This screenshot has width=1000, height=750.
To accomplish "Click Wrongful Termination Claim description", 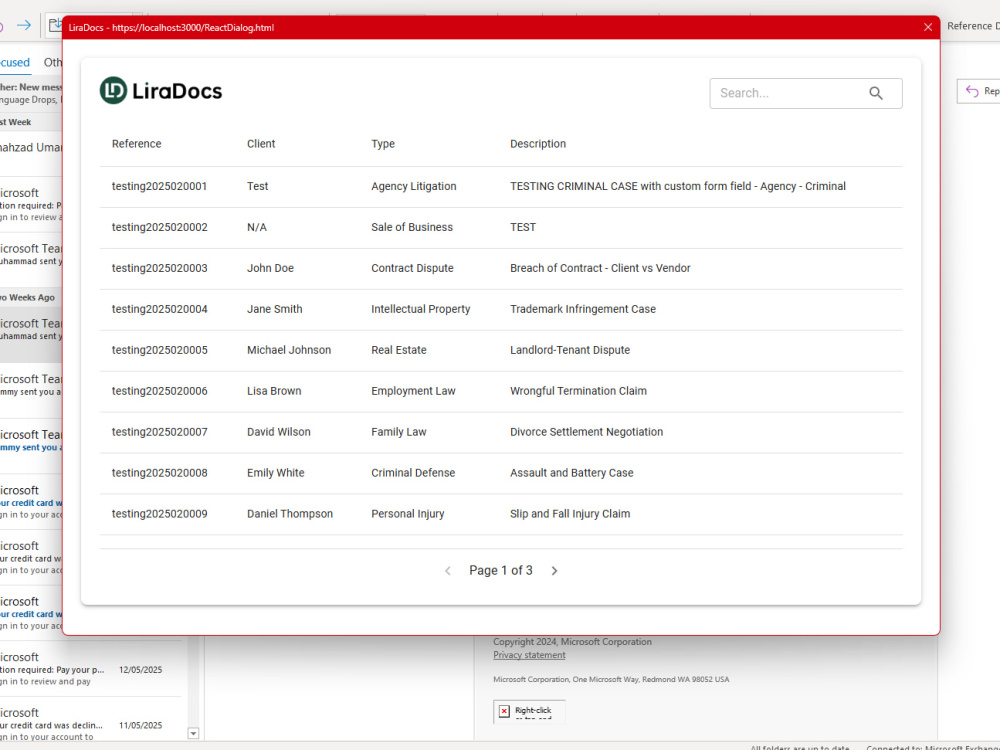I will [x=578, y=391].
